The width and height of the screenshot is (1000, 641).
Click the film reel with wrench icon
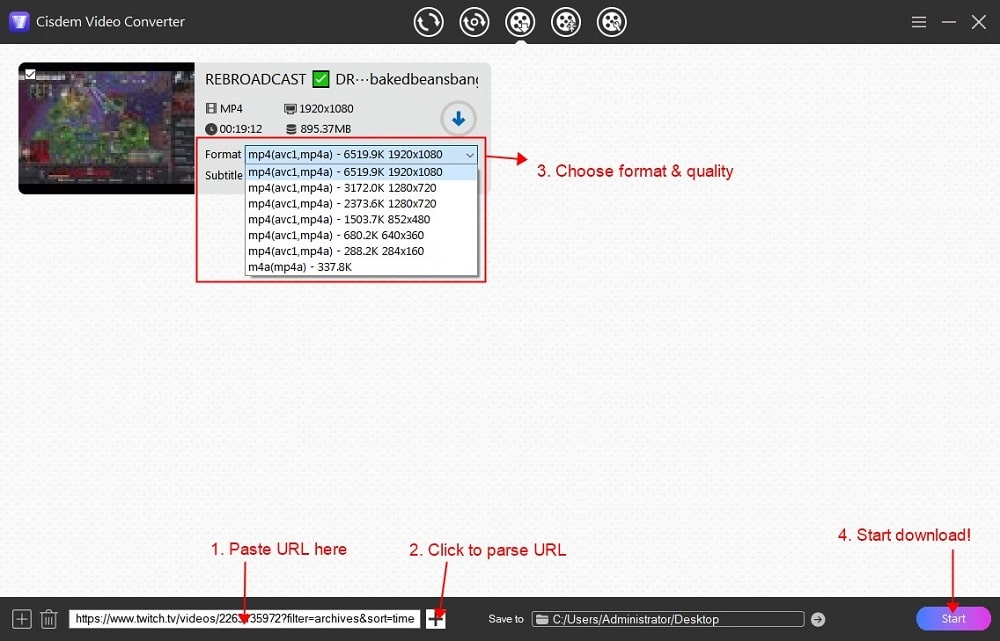click(566, 21)
